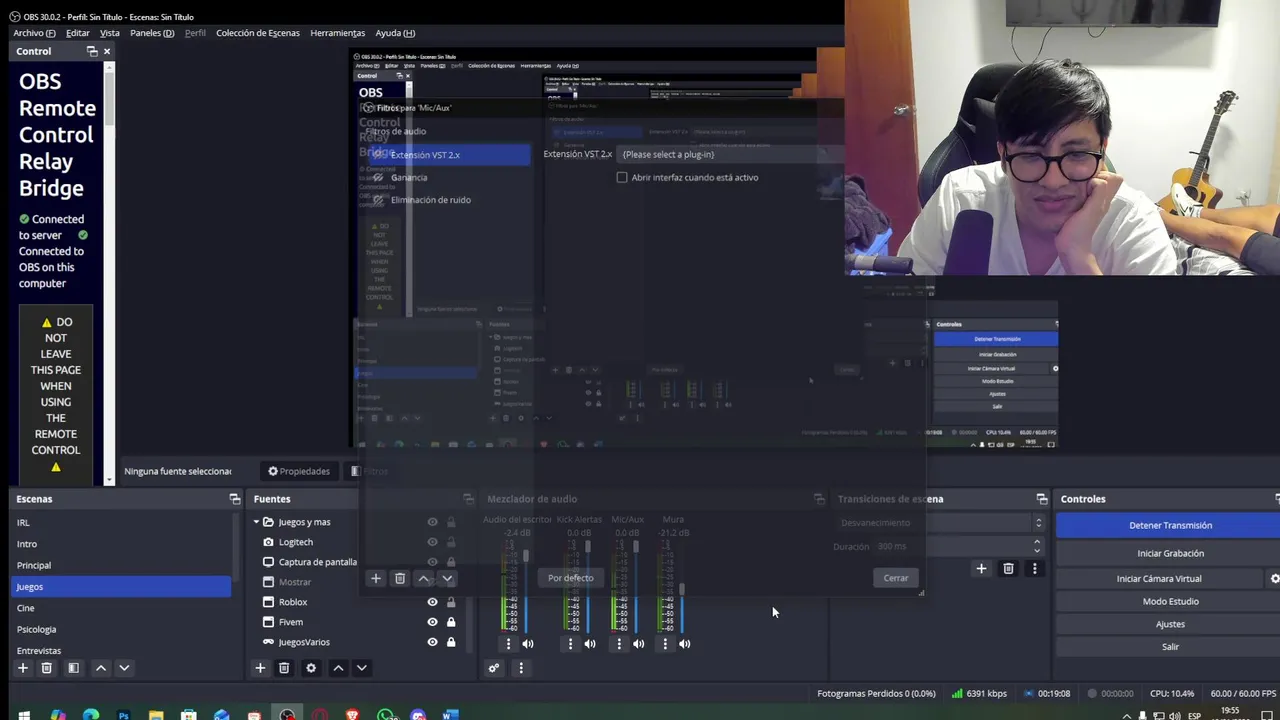The height and width of the screenshot is (720, 1280).
Task: Open advanced audio properties gears icon
Action: (494, 668)
